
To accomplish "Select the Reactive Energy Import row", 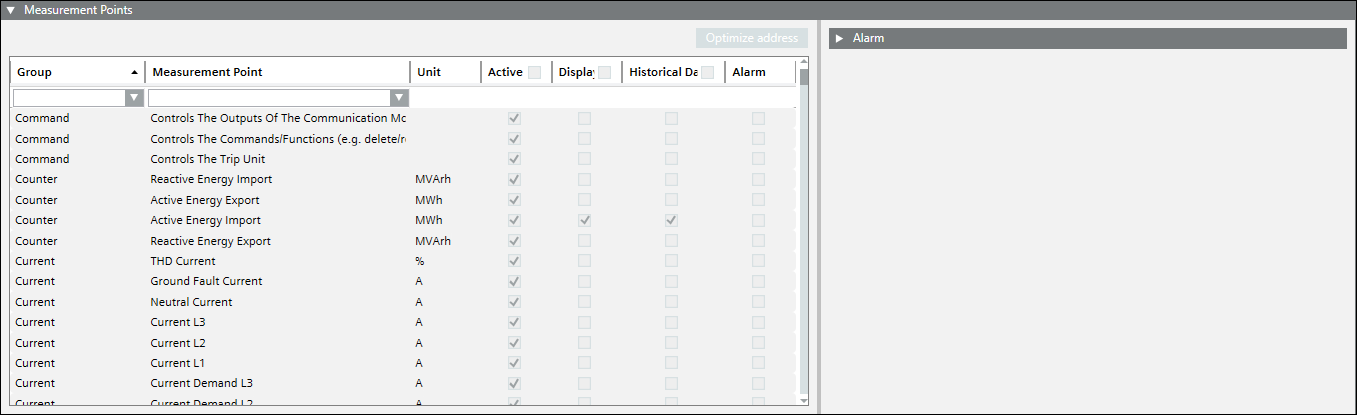I will (x=210, y=179).
